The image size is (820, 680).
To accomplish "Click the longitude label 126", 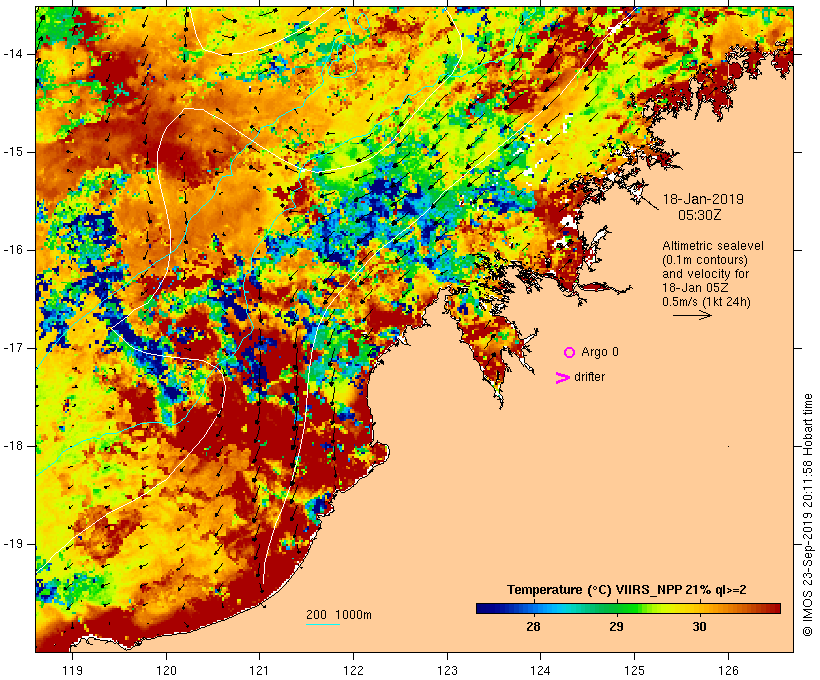I will point(728,670).
